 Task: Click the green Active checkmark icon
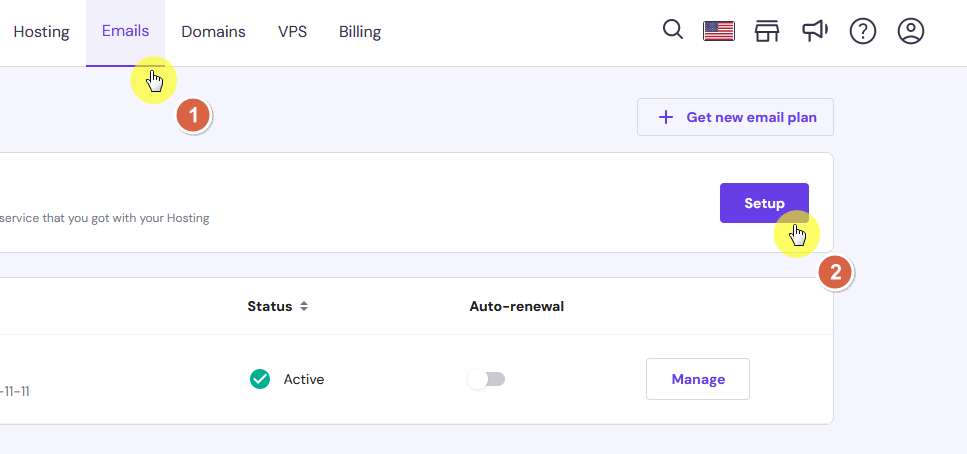coord(260,379)
